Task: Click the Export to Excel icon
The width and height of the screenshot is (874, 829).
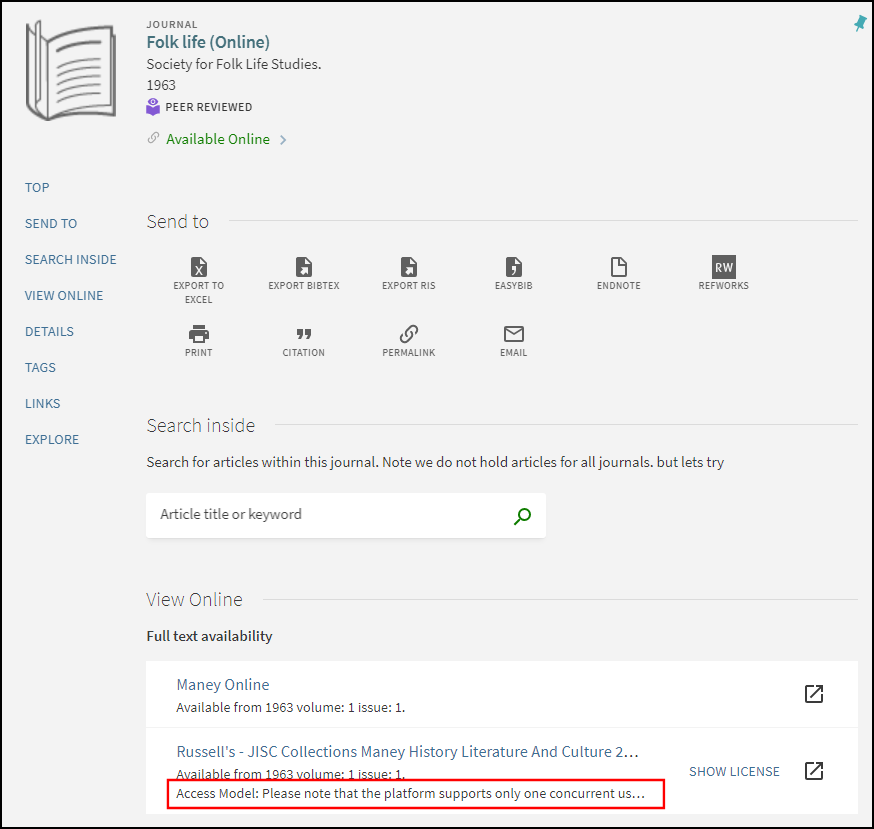Action: (x=198, y=267)
